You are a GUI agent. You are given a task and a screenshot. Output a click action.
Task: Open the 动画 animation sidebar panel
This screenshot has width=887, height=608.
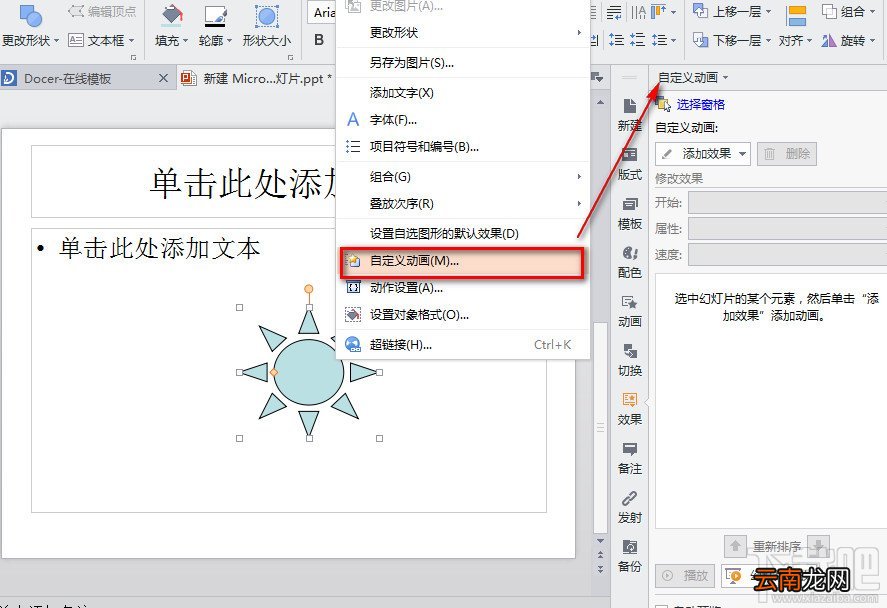(x=630, y=311)
